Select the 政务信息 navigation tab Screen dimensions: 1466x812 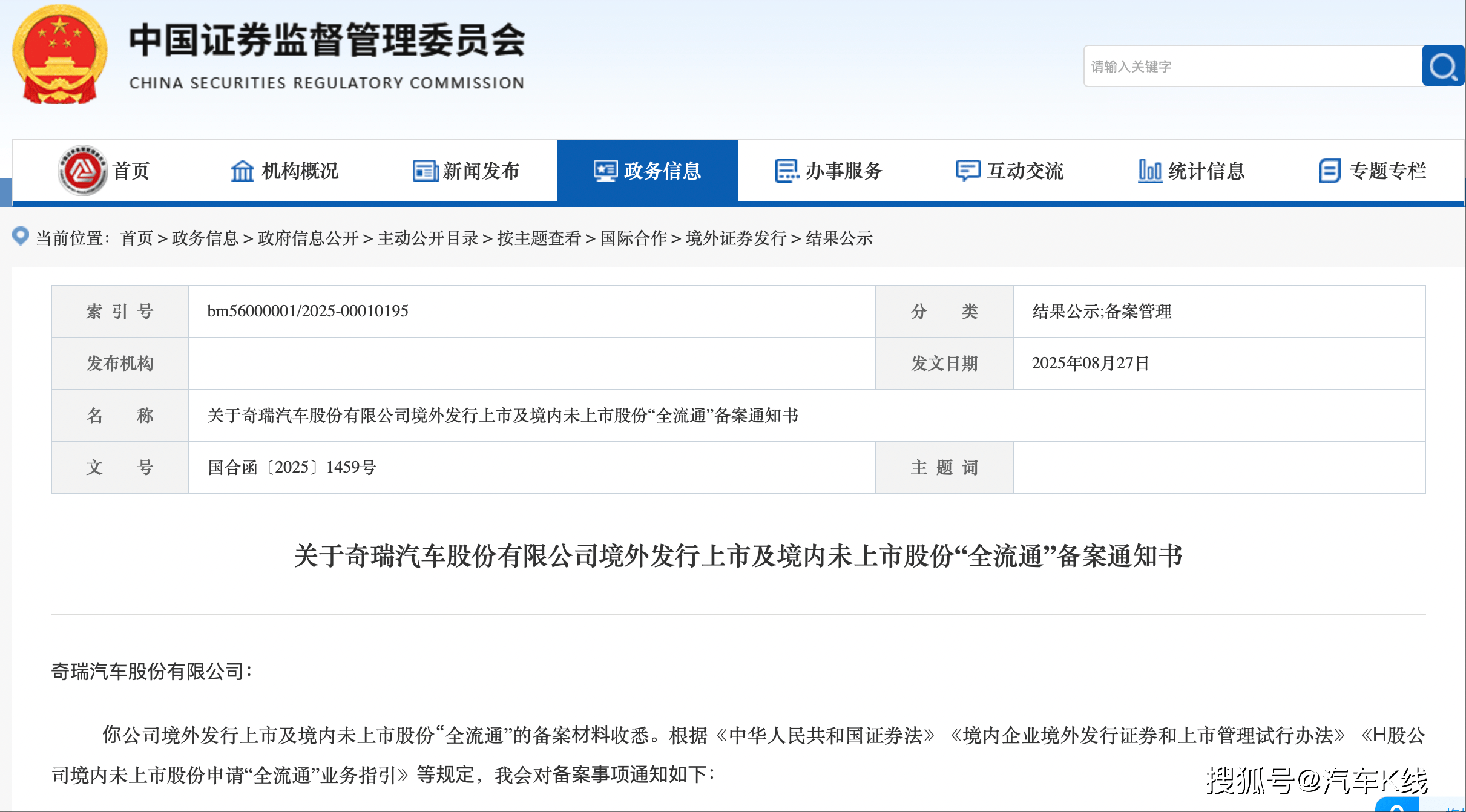click(x=648, y=171)
